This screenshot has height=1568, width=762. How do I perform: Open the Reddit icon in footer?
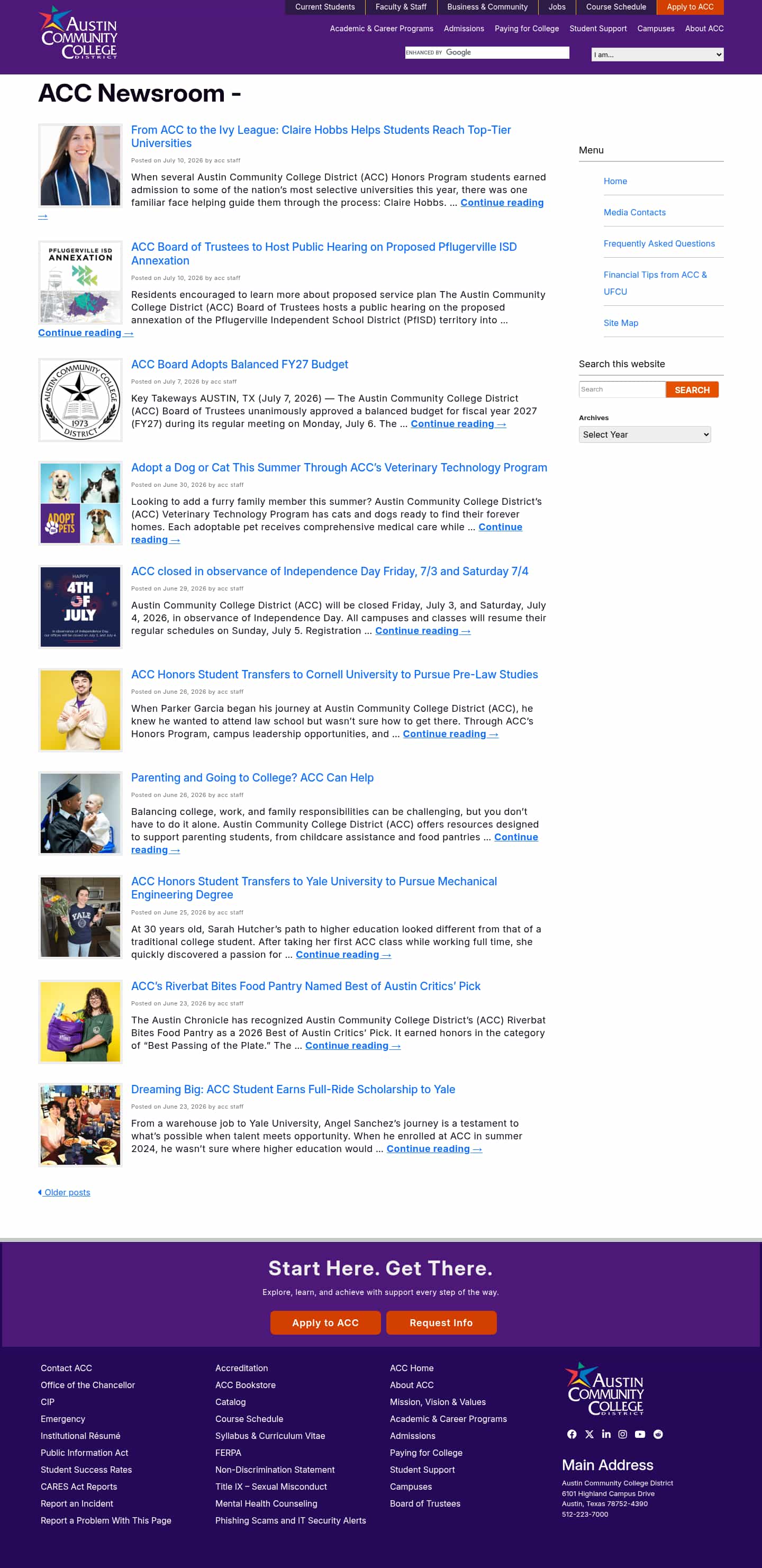click(658, 1434)
